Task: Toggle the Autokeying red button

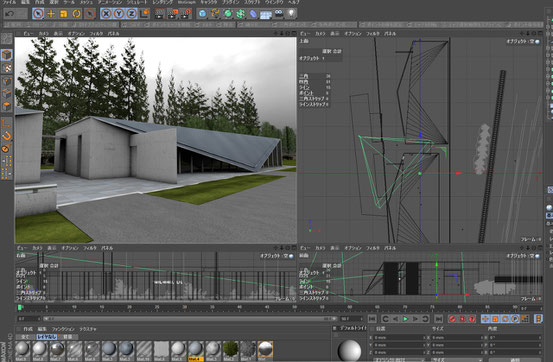Action: tap(462, 319)
